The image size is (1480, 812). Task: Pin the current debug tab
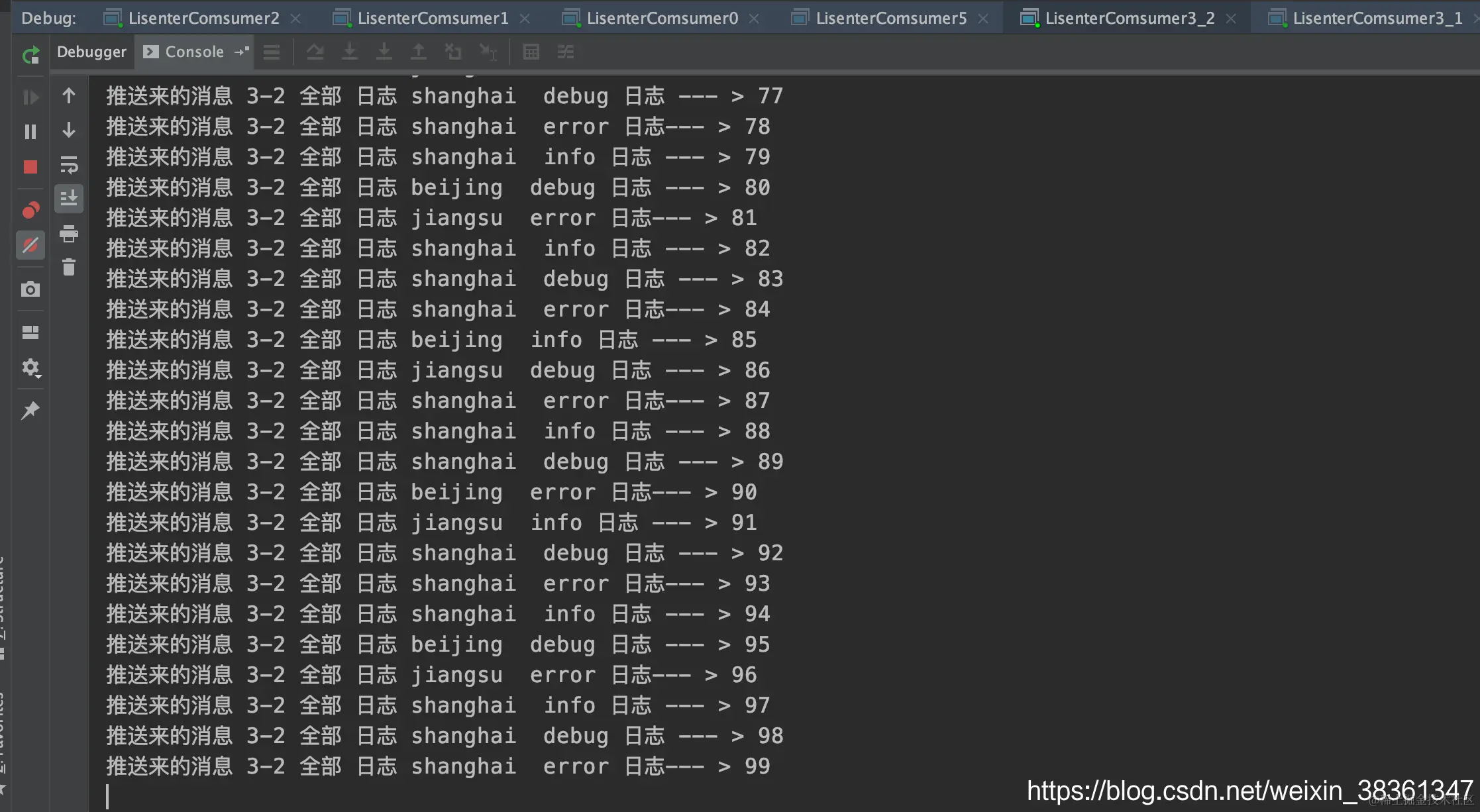click(30, 410)
